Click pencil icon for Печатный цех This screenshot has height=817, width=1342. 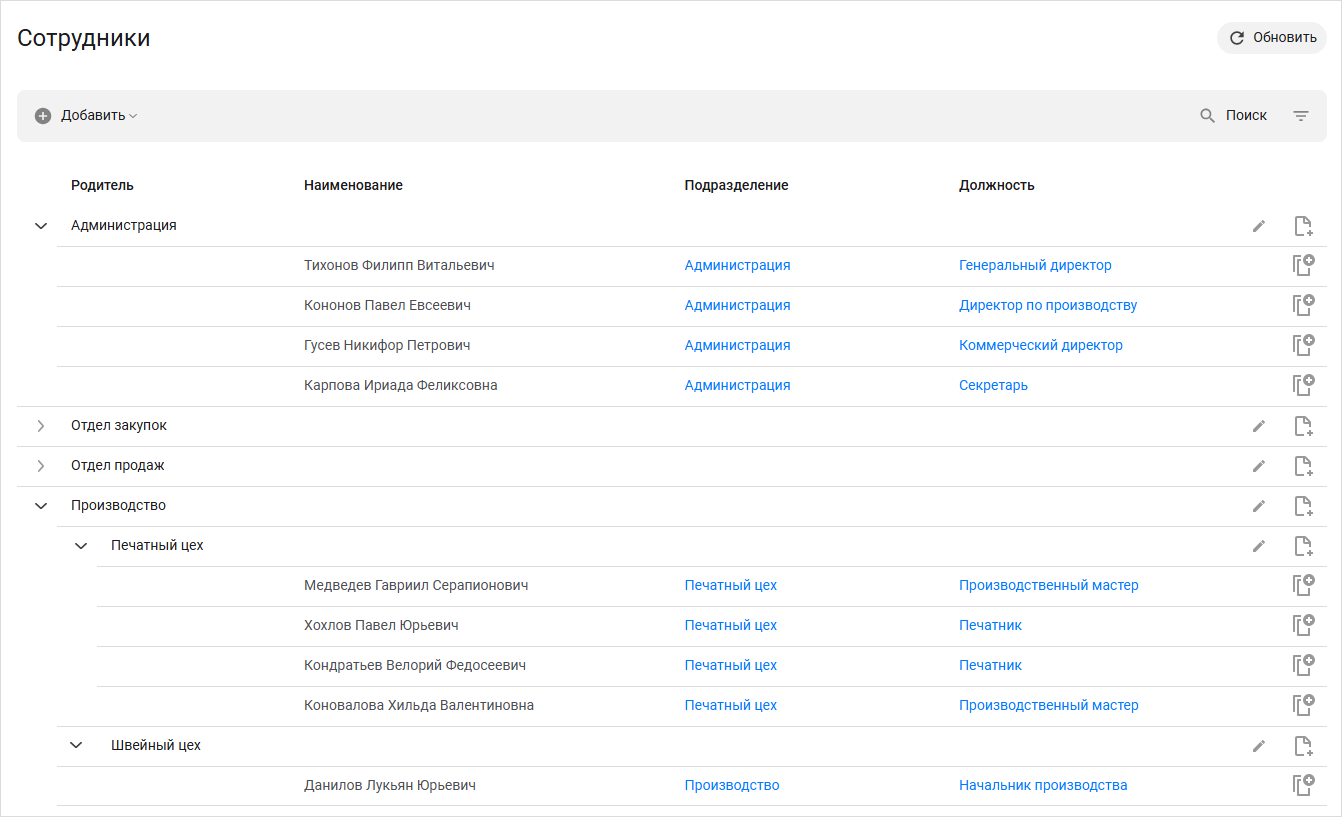1258,546
